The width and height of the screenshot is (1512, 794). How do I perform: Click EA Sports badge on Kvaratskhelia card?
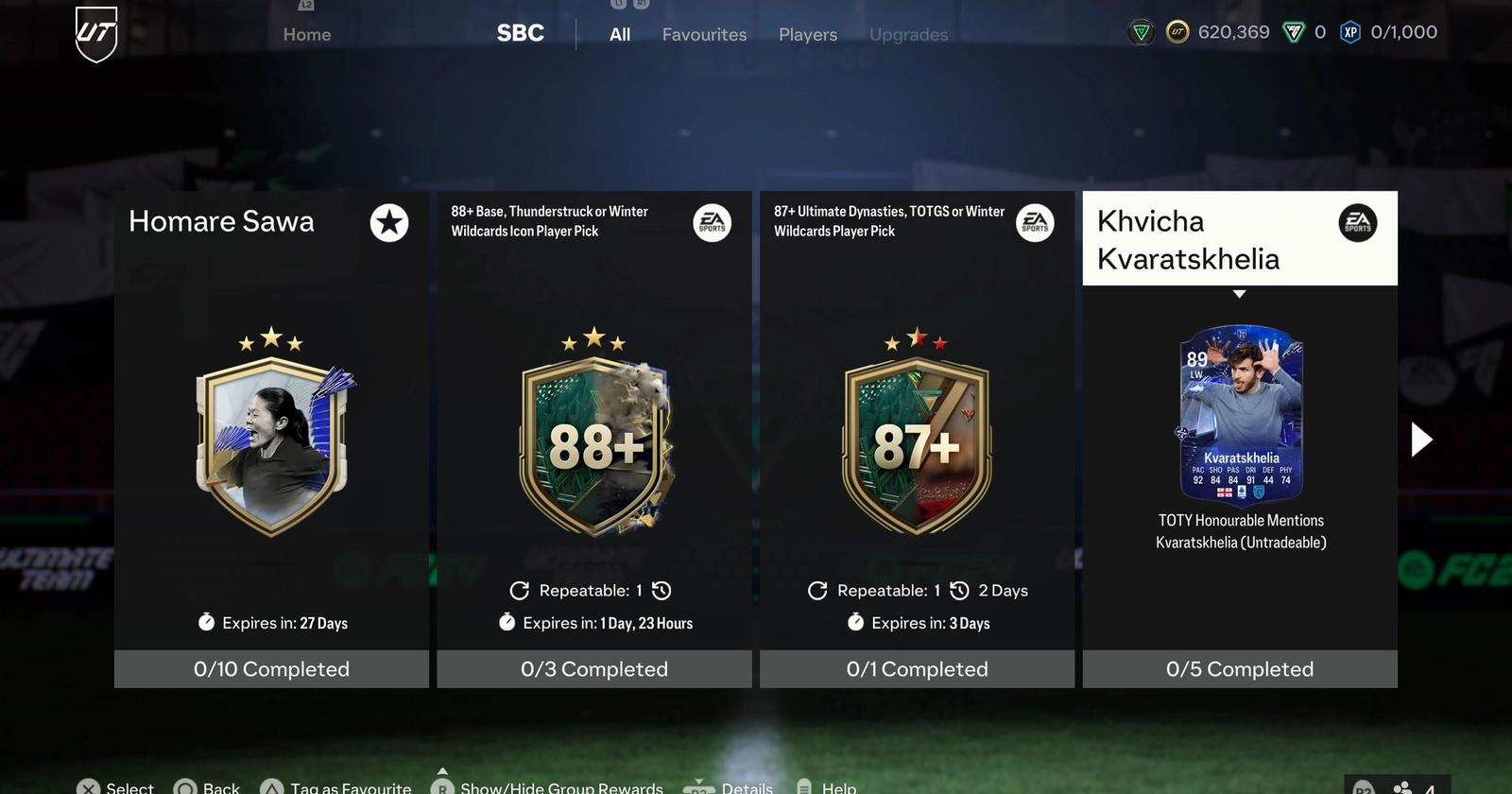pyautogui.click(x=1358, y=223)
